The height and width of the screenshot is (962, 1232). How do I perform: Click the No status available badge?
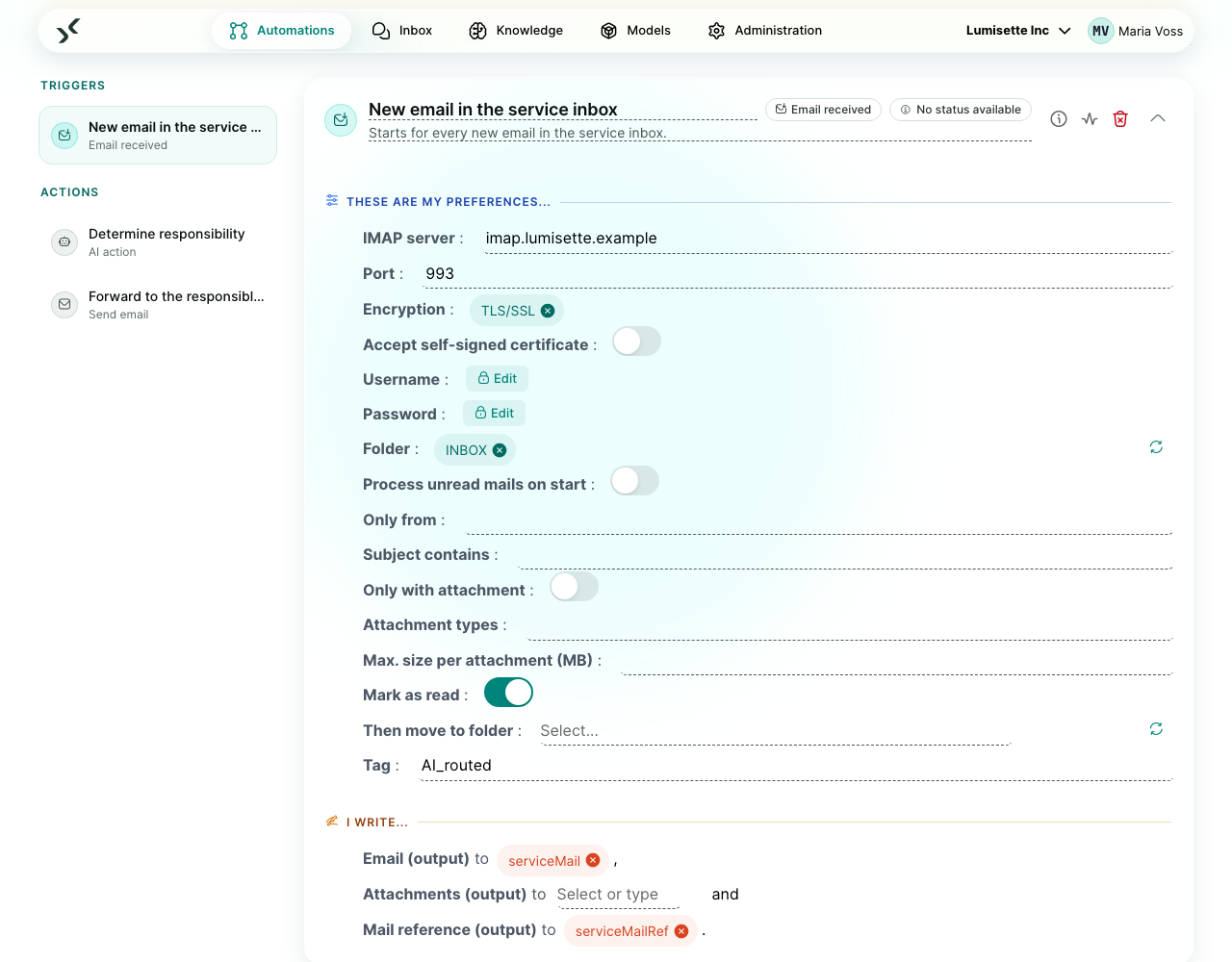(961, 110)
